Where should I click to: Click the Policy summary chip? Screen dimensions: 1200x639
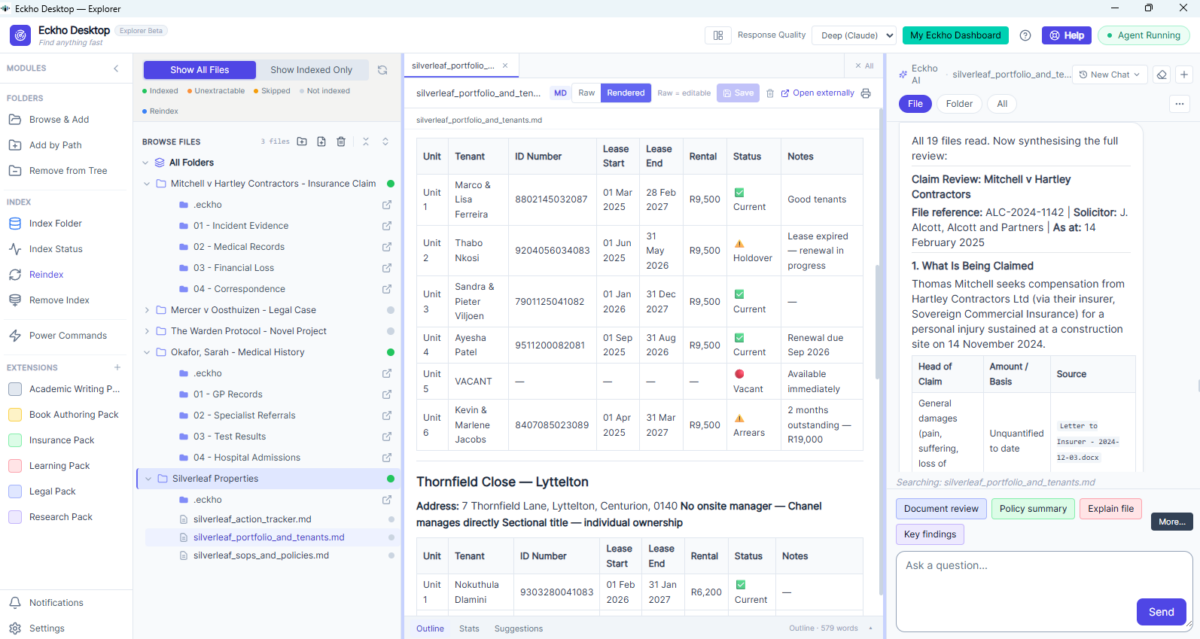[x=1033, y=509]
